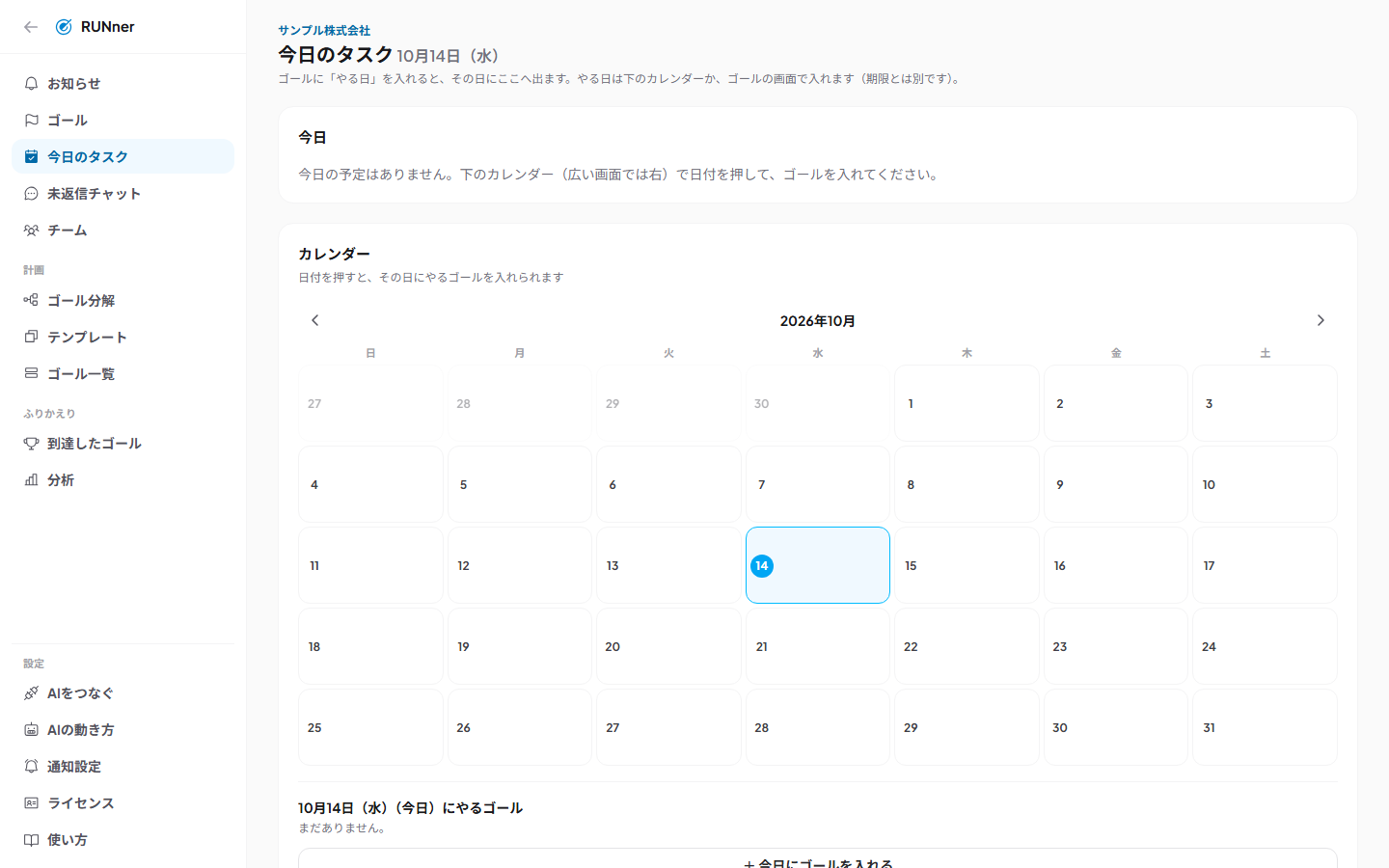The image size is (1389, 868).
Task: Click the copy icon for テンプレート
Action: tap(31, 338)
